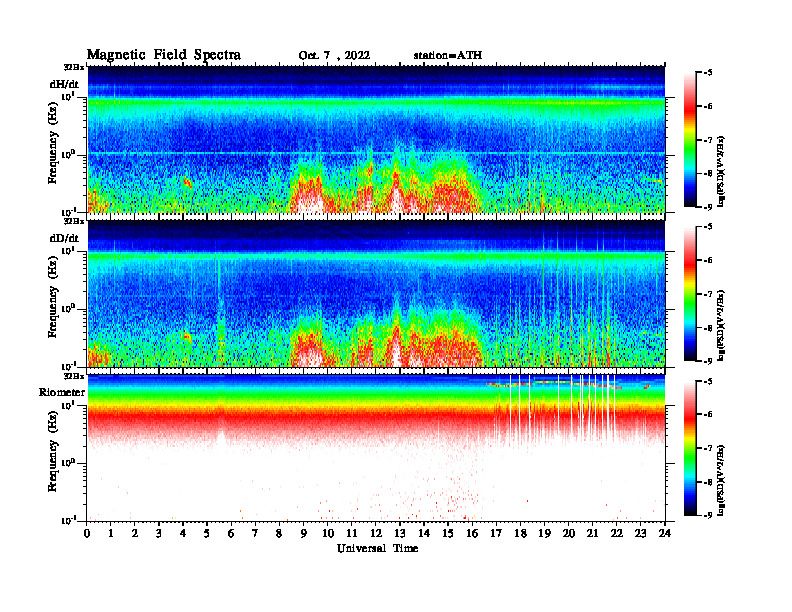Image resolution: width=792 pixels, height=612 pixels.
Task: Click the Riometer panel color scale bar
Action: [690, 448]
